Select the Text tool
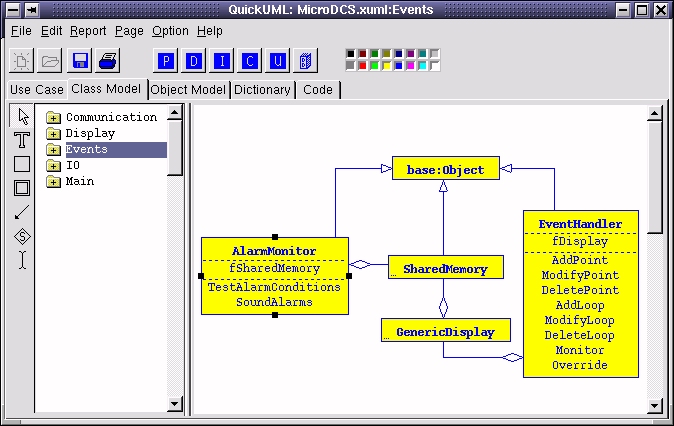 pyautogui.click(x=22, y=140)
